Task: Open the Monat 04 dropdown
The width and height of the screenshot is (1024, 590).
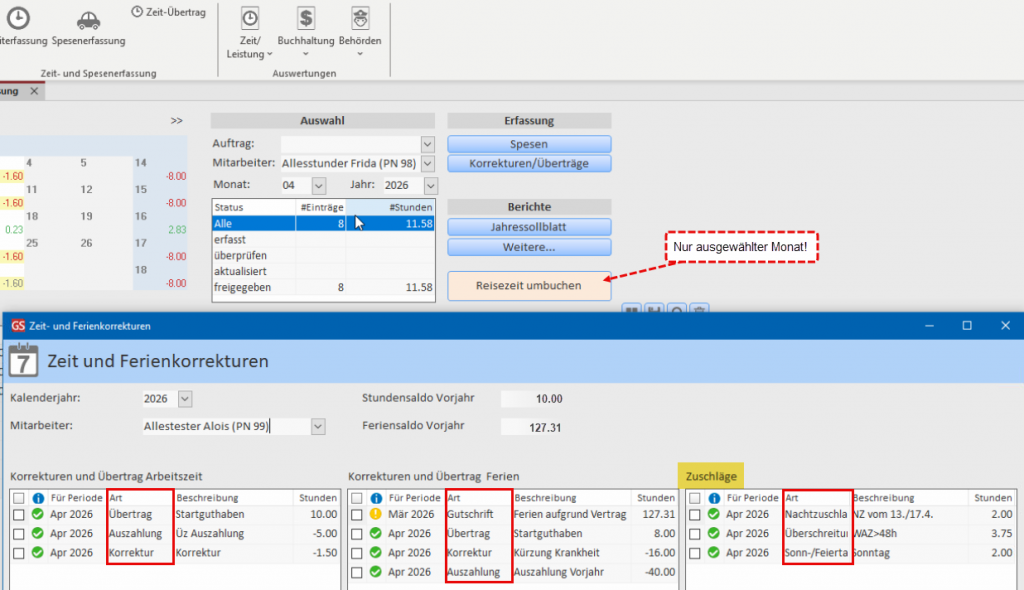Action: pyautogui.click(x=319, y=186)
